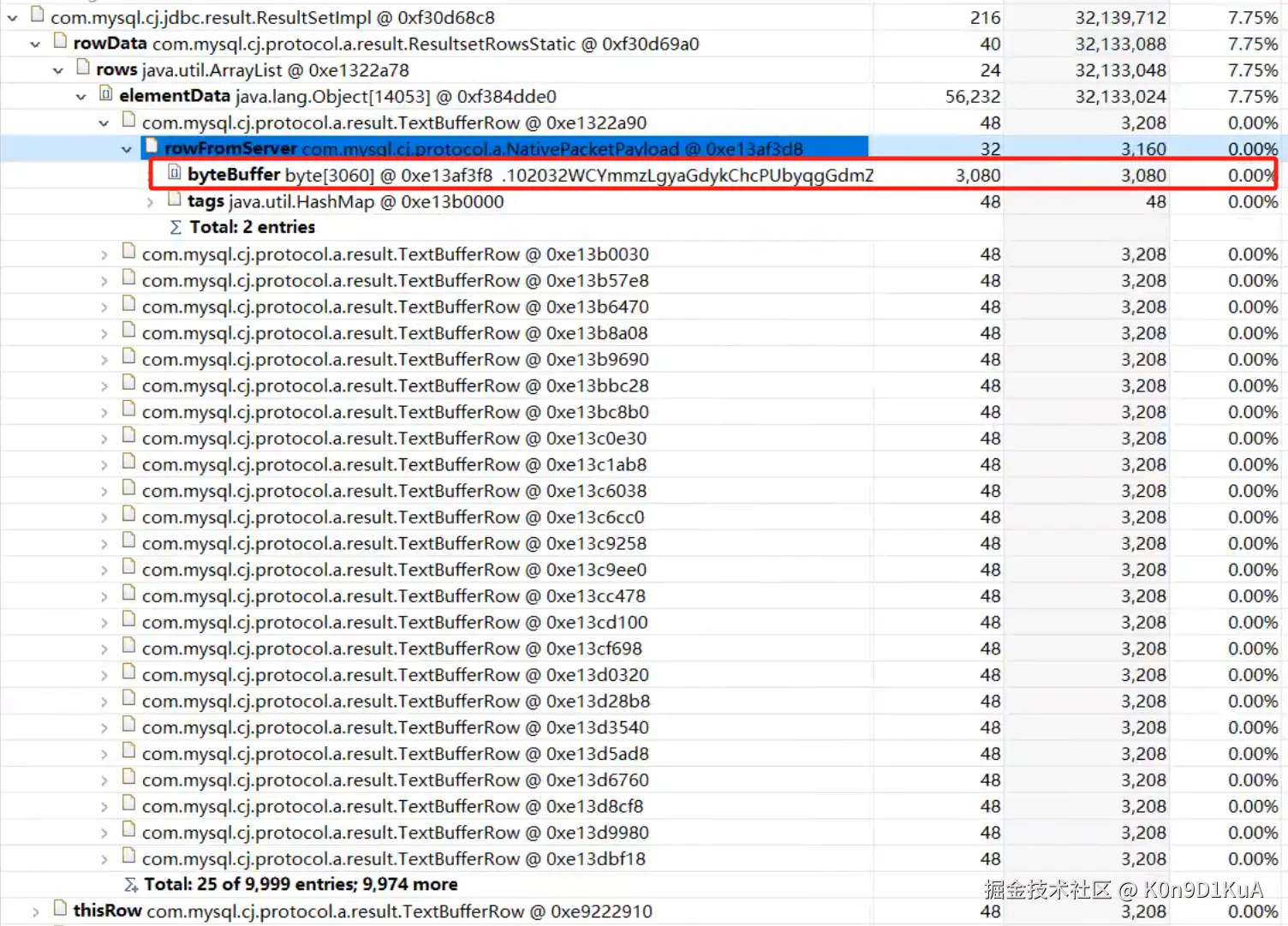Expand TextBufferRow @ 0xe13b57e8
Viewport: 1288px width, 926px height.
104,281
